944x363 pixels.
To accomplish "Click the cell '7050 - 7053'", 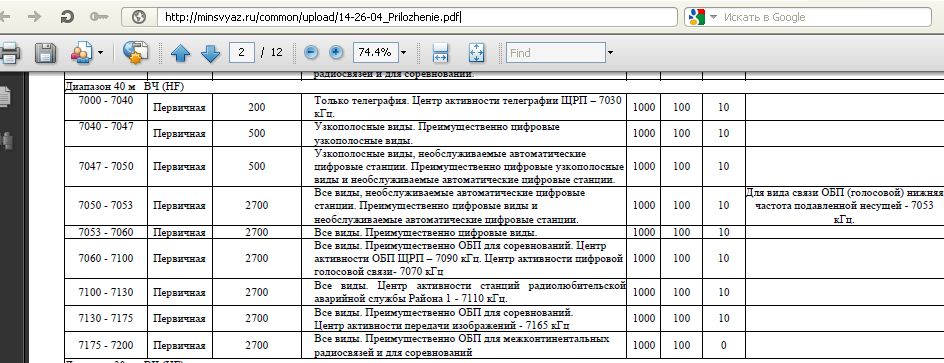I will pos(106,206).
